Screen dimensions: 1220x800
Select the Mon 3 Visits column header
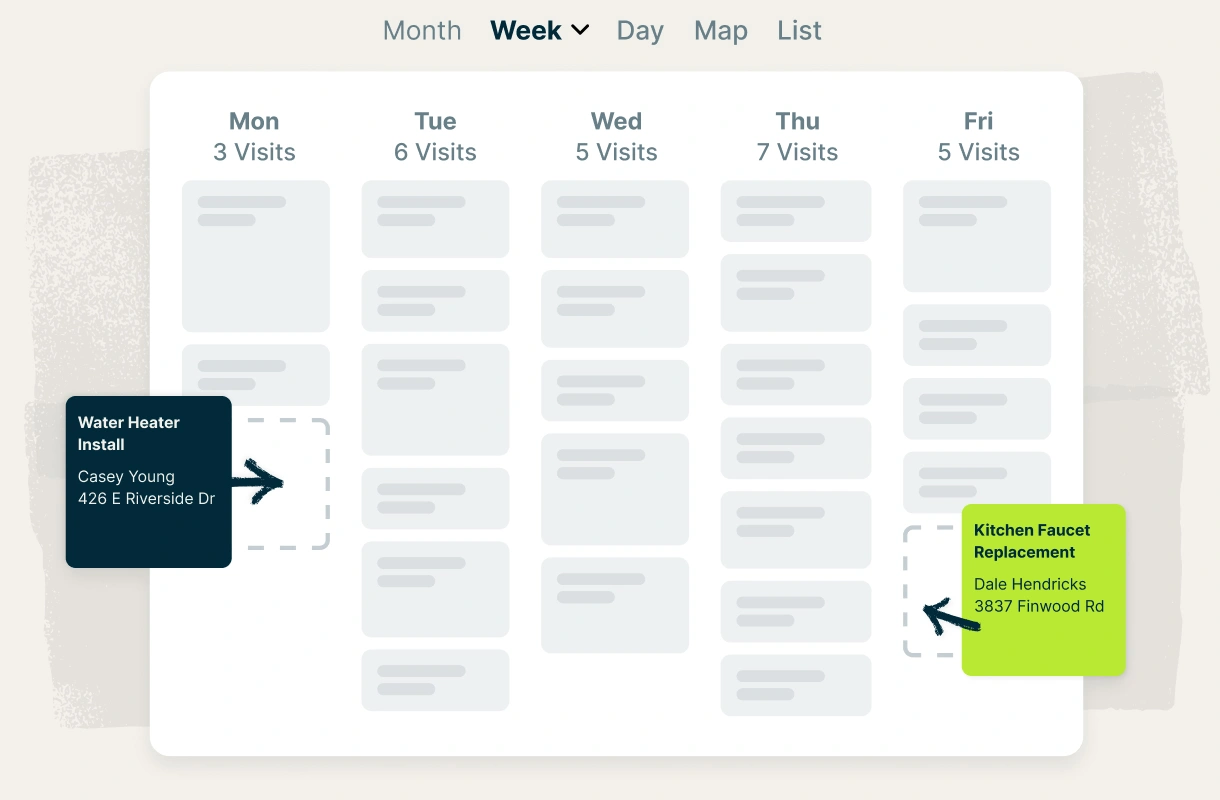[254, 137]
